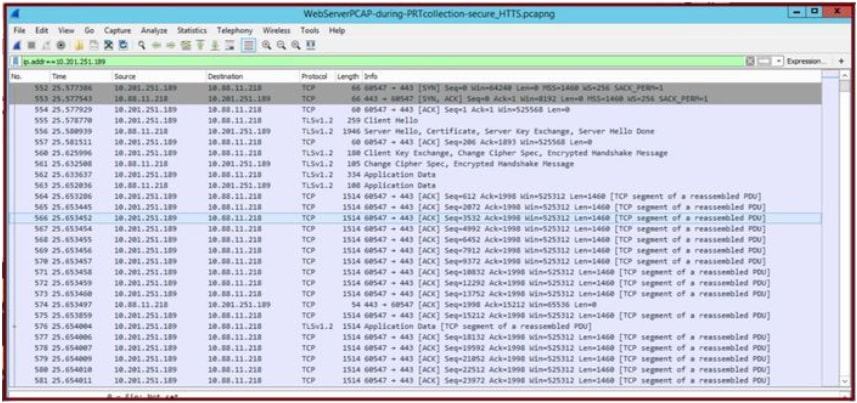857x403 pixels.
Task: Click scrollbar up arrow in packet list
Action: point(844,76)
